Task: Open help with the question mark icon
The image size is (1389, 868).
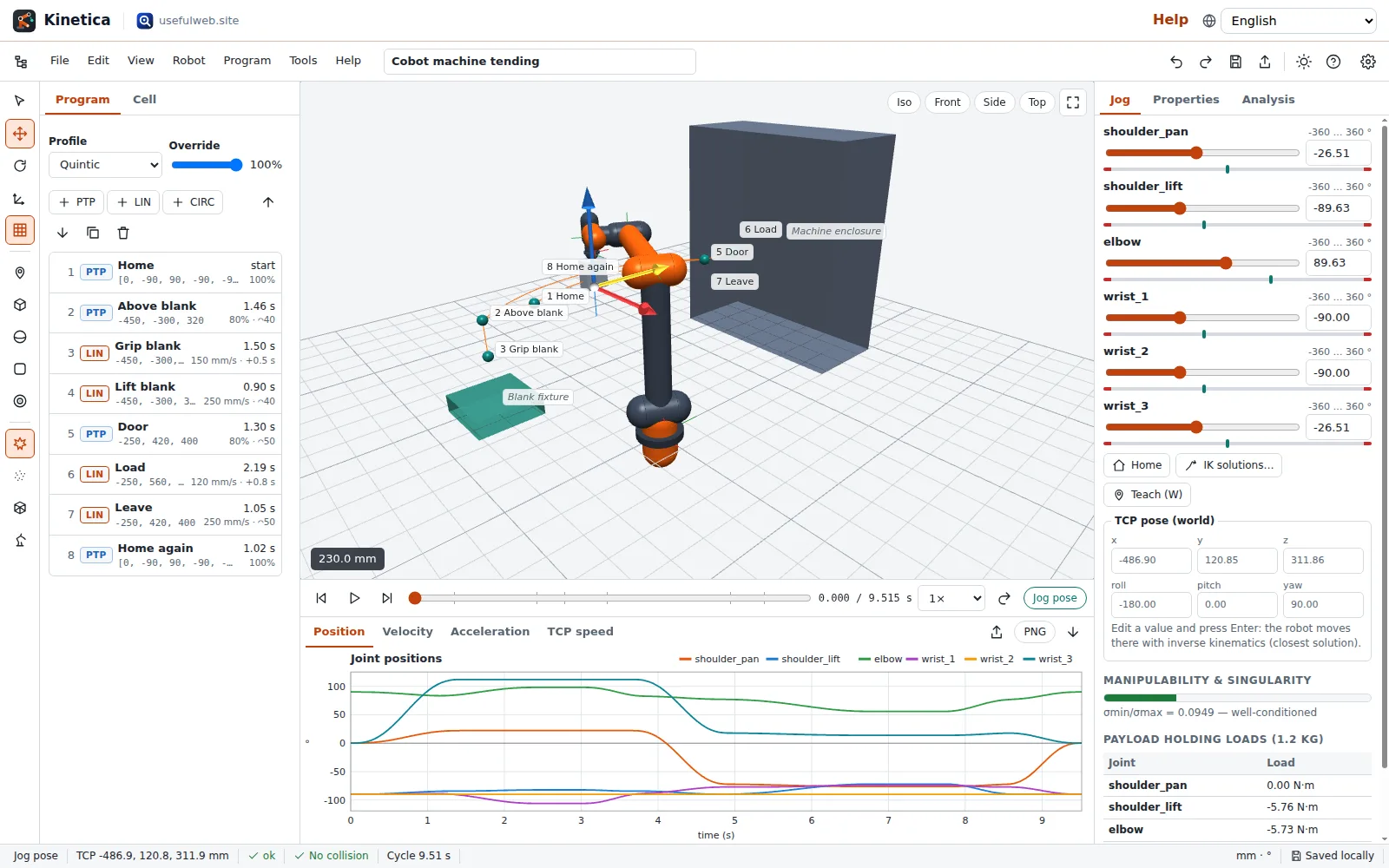Action: [1333, 62]
